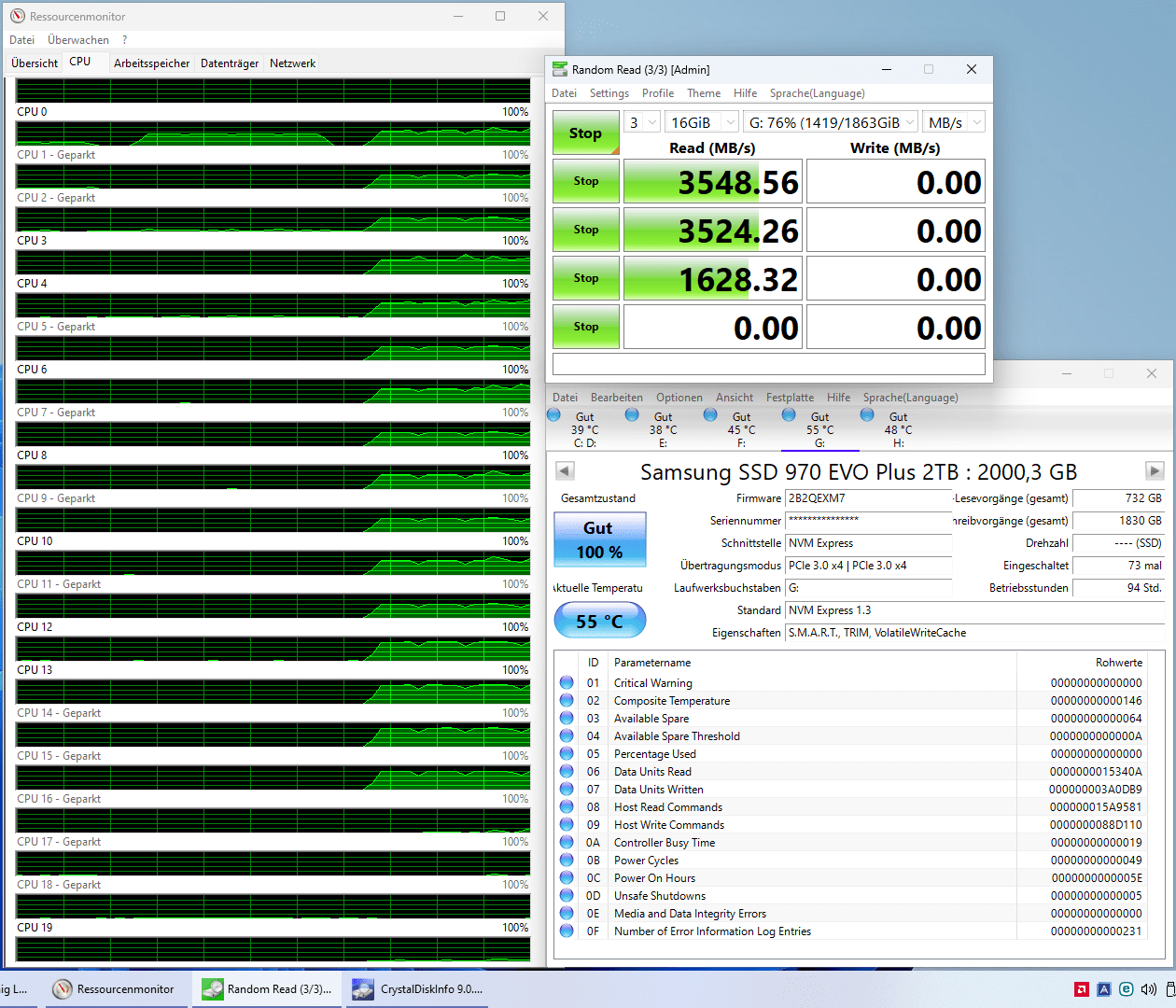Click the empty comment field below benchmark results
This screenshot has width=1176, height=1008.
[x=769, y=364]
